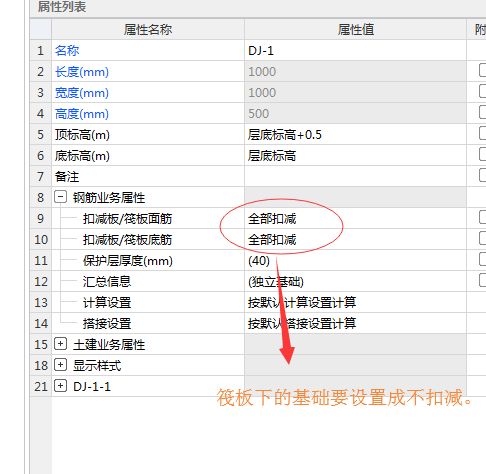This screenshot has width=486, height=474.
Task: Select the 高度(mm) property label
Action: tap(82, 114)
